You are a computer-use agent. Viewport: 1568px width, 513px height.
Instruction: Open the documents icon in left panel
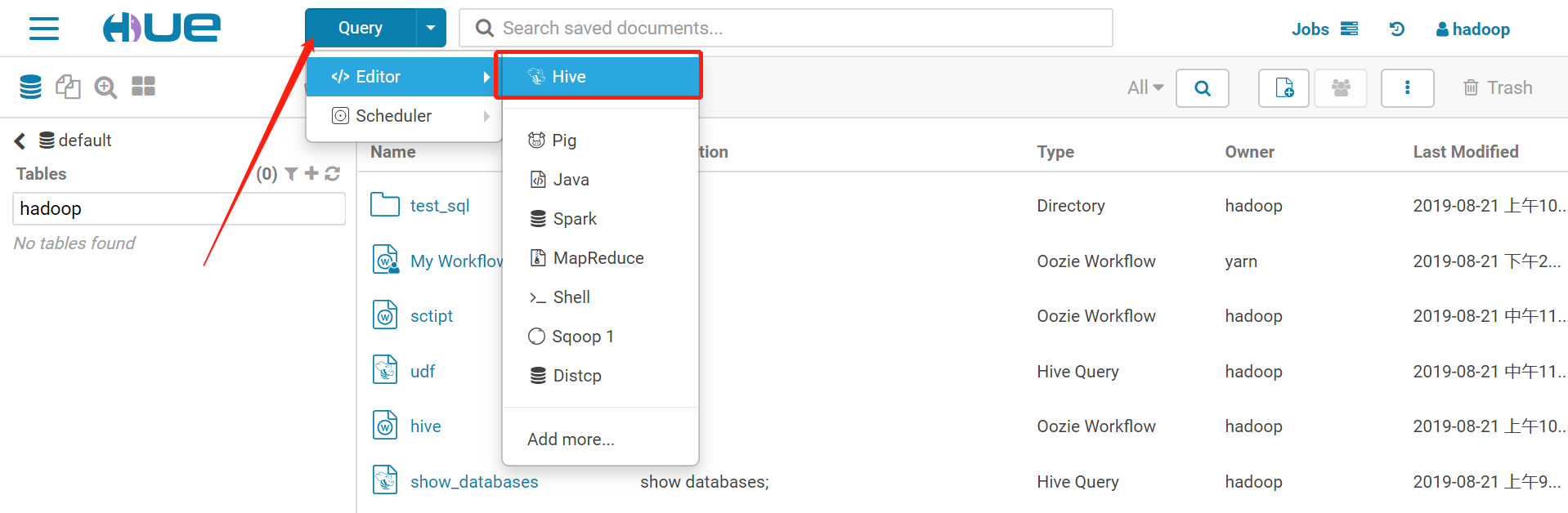coord(68,87)
